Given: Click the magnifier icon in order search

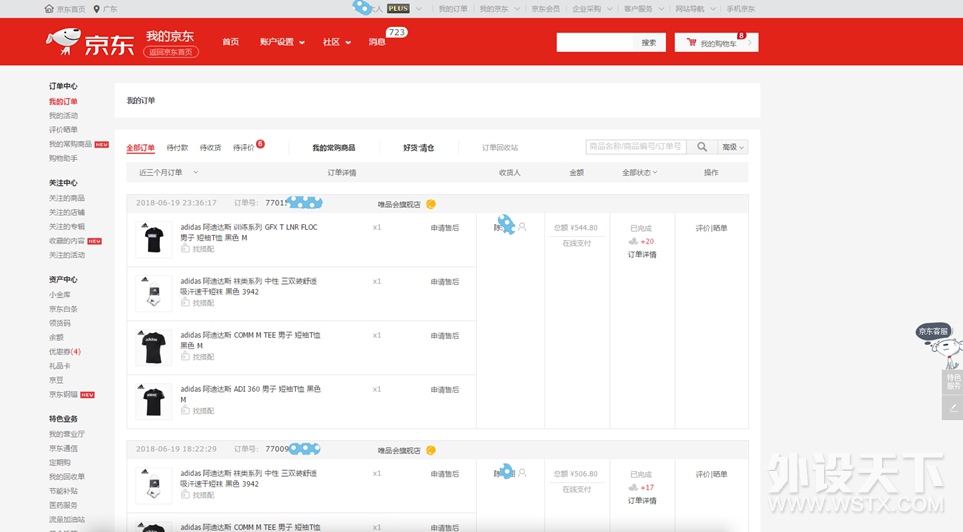Looking at the screenshot, I should pos(702,147).
